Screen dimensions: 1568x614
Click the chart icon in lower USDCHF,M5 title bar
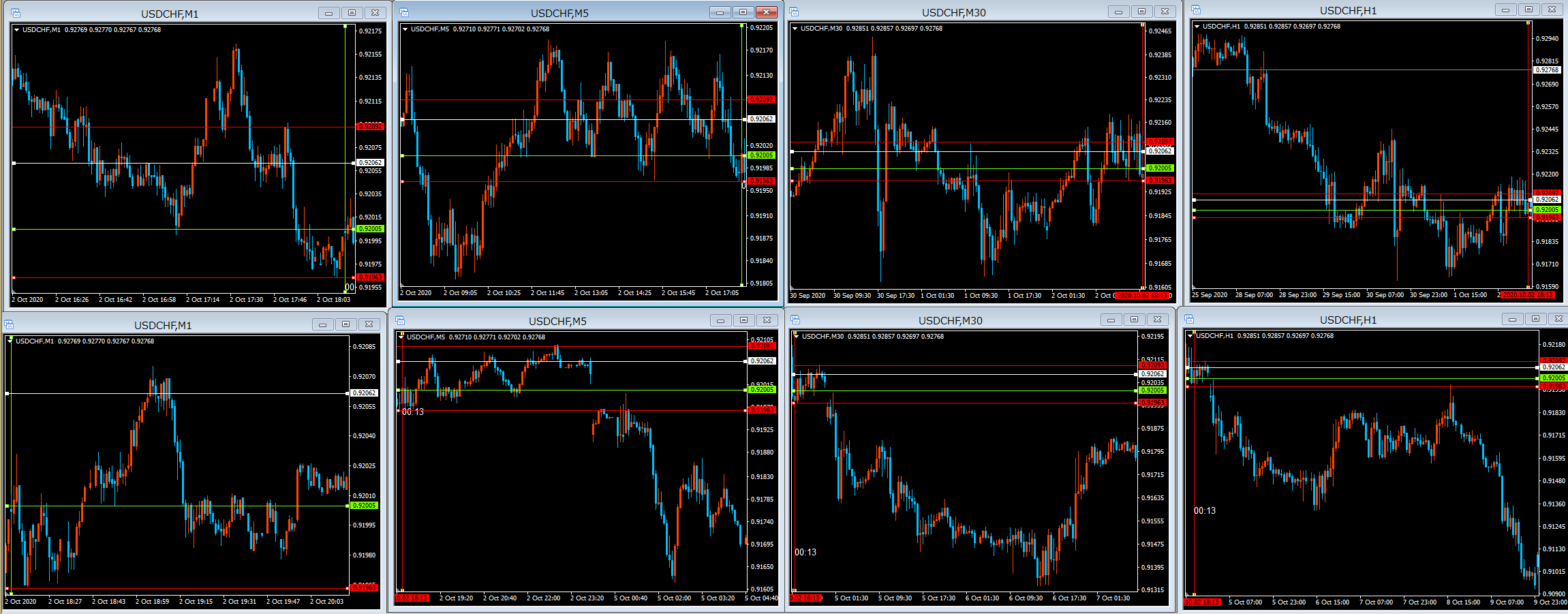click(400, 320)
